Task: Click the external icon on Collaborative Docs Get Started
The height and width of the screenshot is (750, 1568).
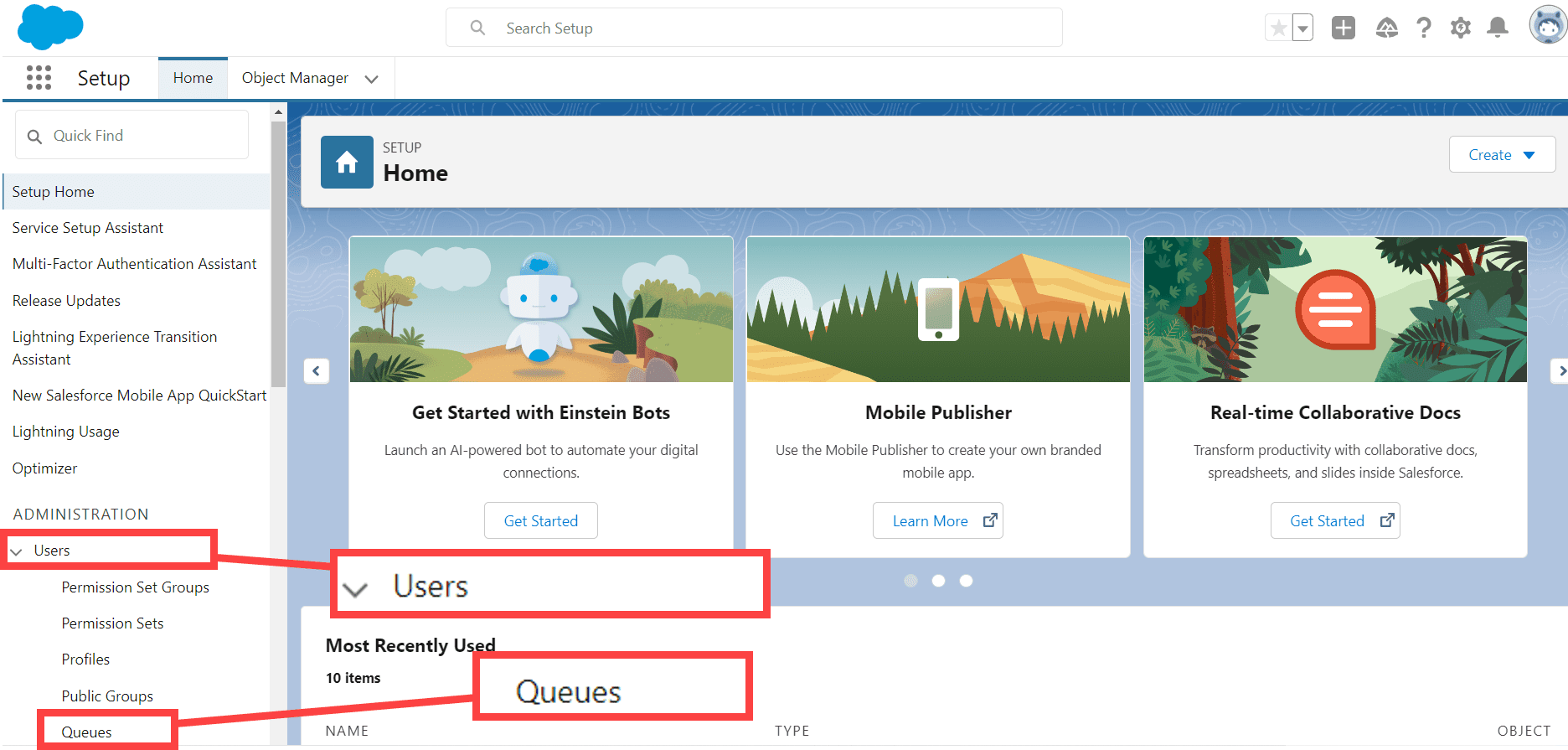Action: (1387, 520)
